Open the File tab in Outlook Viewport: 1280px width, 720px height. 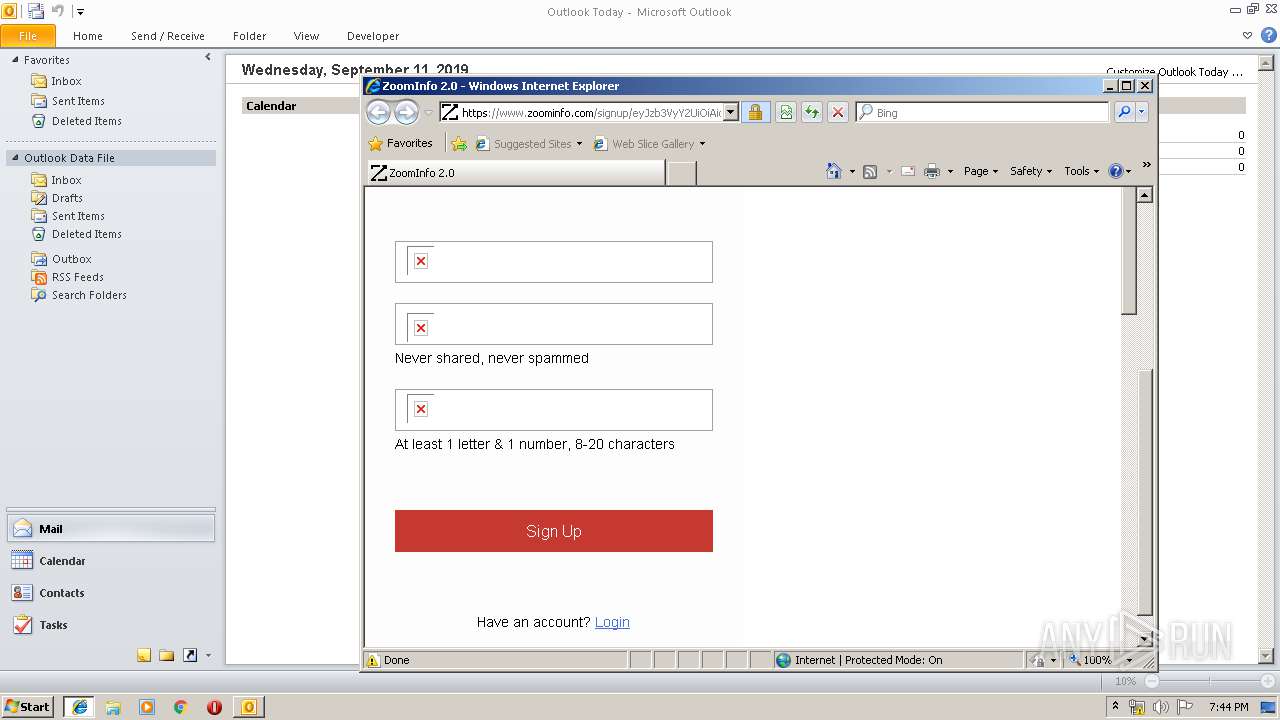[28, 35]
